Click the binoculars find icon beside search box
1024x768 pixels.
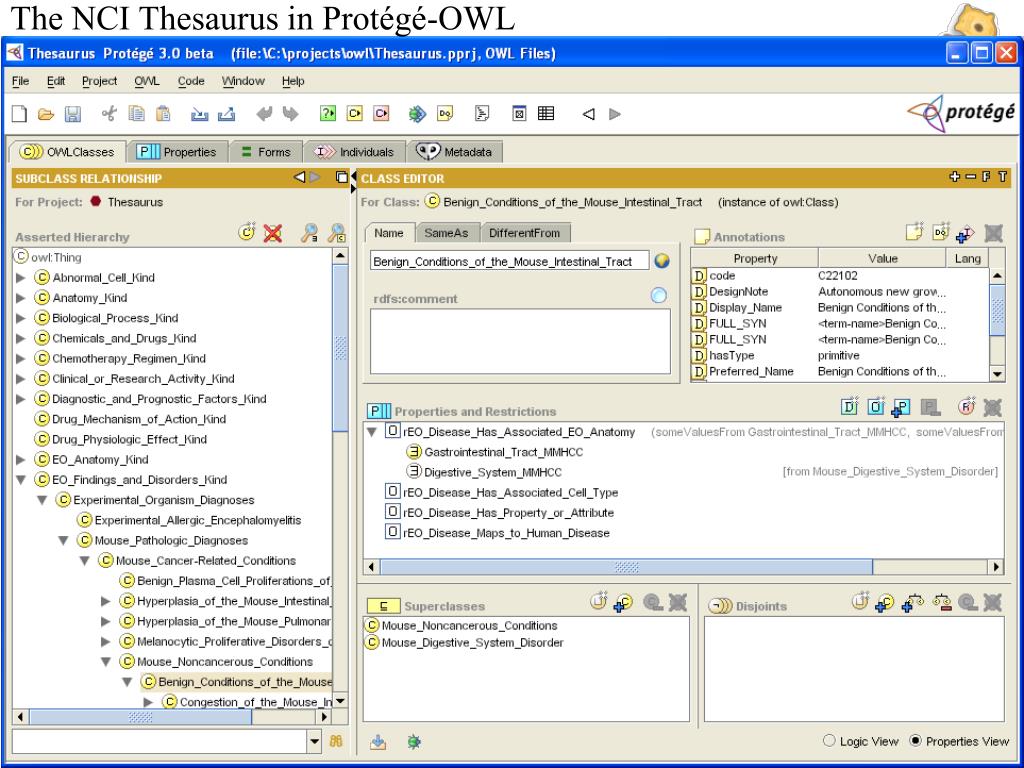click(336, 741)
